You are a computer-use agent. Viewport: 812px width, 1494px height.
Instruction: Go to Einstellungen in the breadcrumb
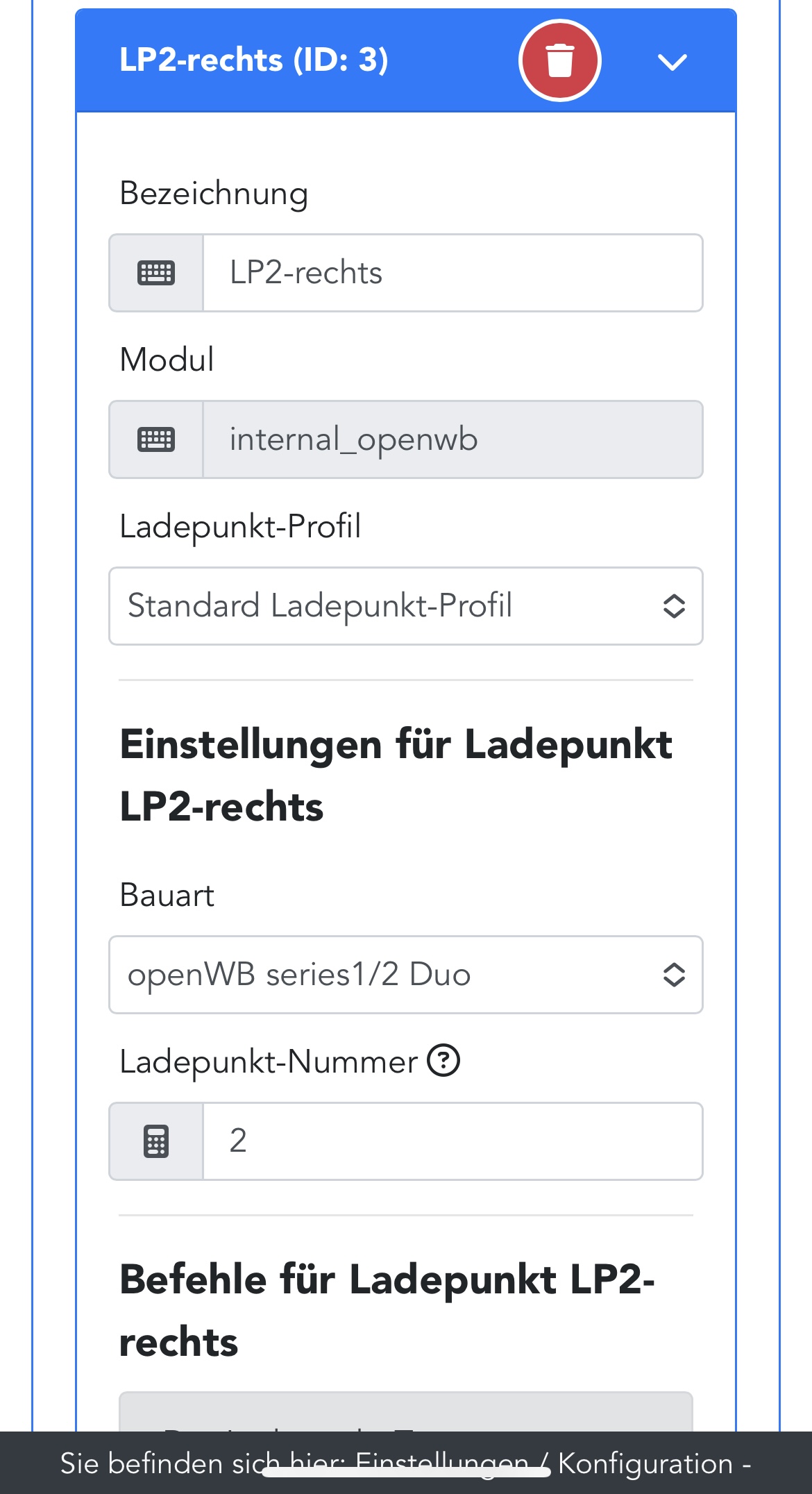[441, 1463]
